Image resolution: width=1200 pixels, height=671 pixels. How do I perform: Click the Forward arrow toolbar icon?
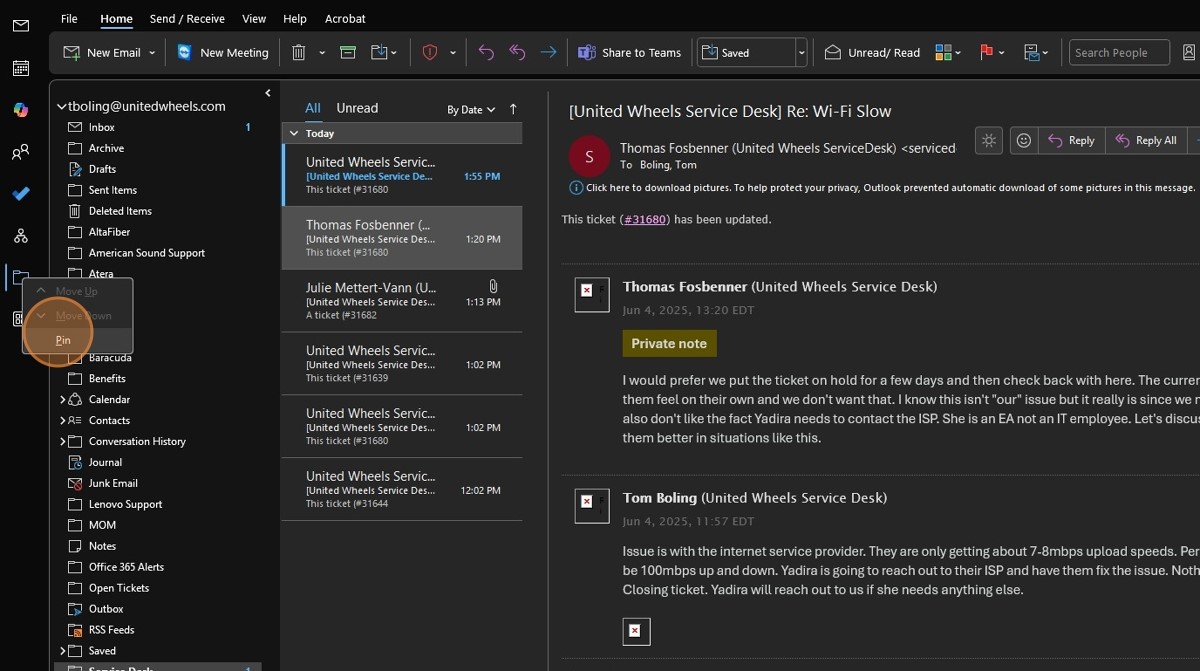pyautogui.click(x=548, y=53)
